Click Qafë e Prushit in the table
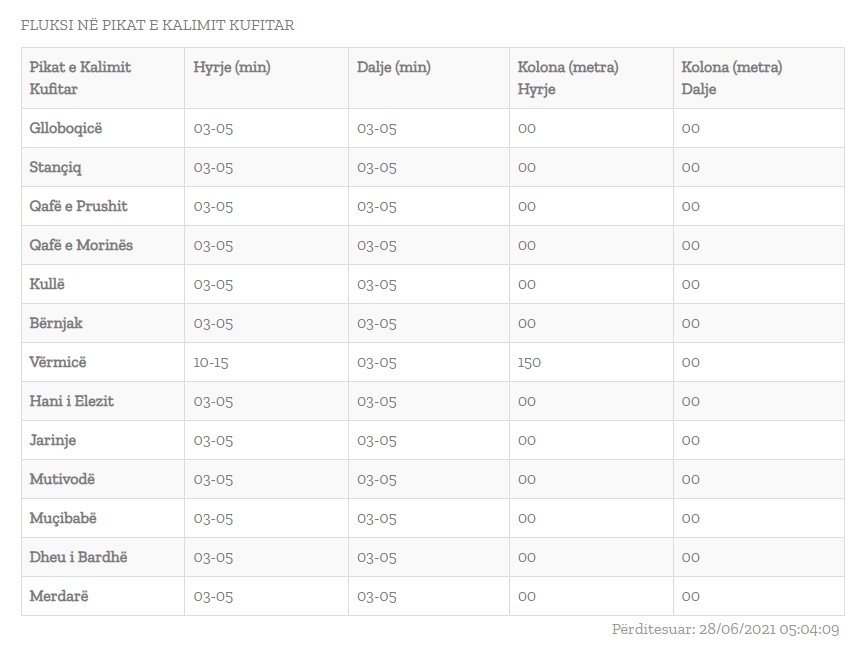 click(x=79, y=206)
